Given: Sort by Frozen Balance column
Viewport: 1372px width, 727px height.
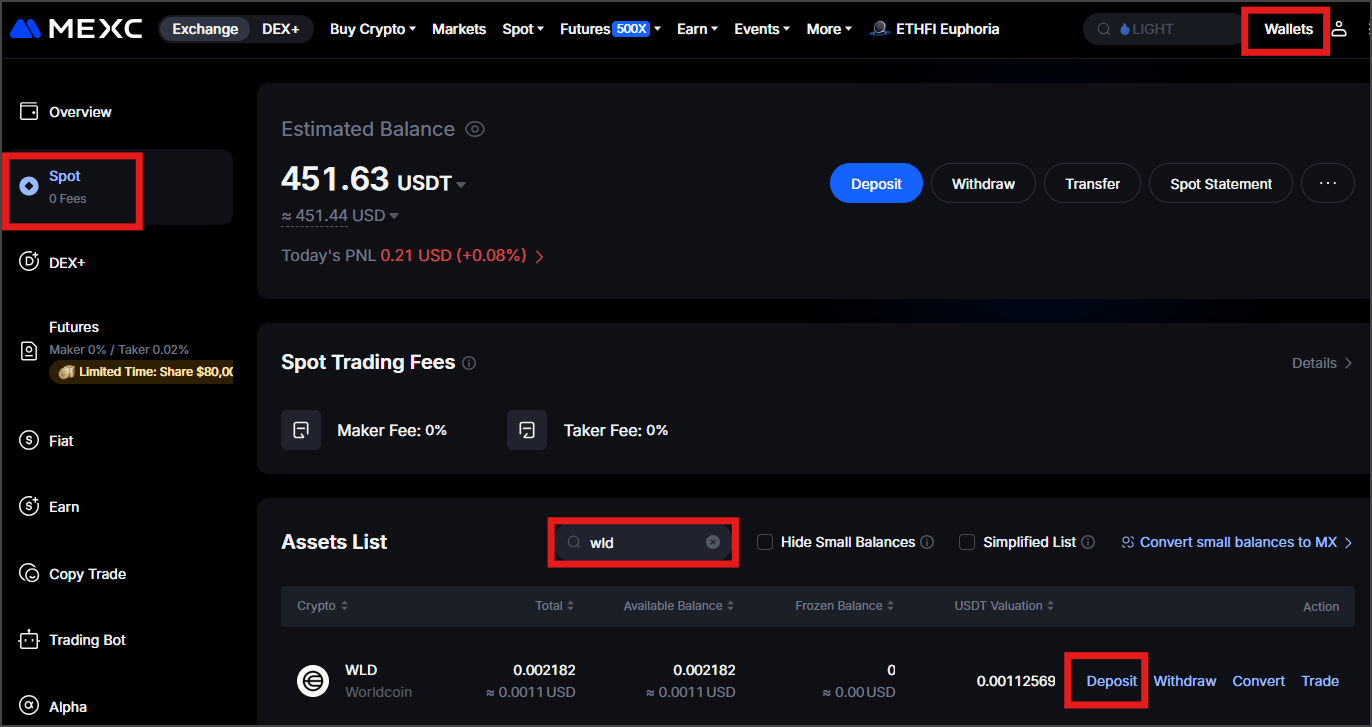Looking at the screenshot, I should click(845, 606).
